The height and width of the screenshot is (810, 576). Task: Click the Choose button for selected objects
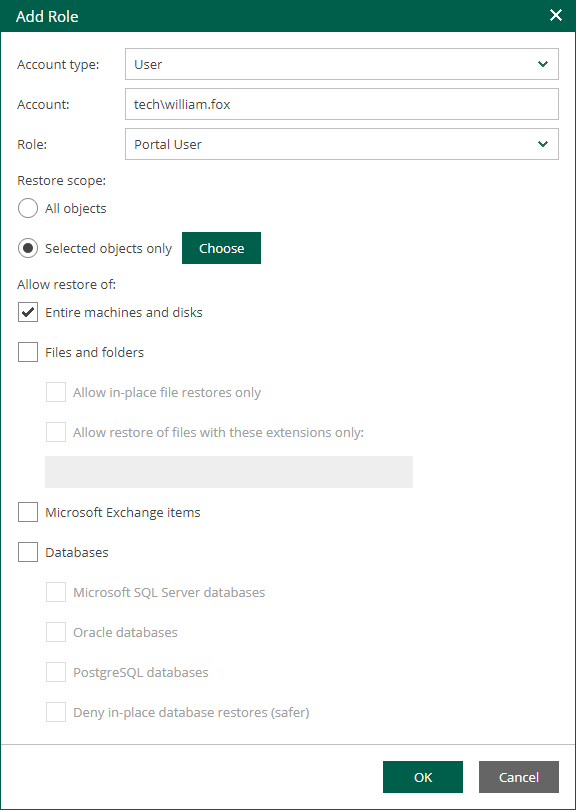[221, 248]
